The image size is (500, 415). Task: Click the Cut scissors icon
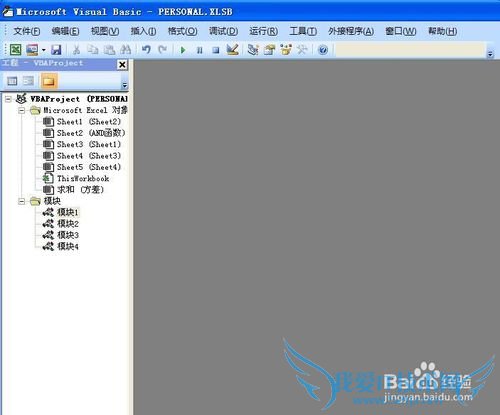pyautogui.click(x=76, y=50)
